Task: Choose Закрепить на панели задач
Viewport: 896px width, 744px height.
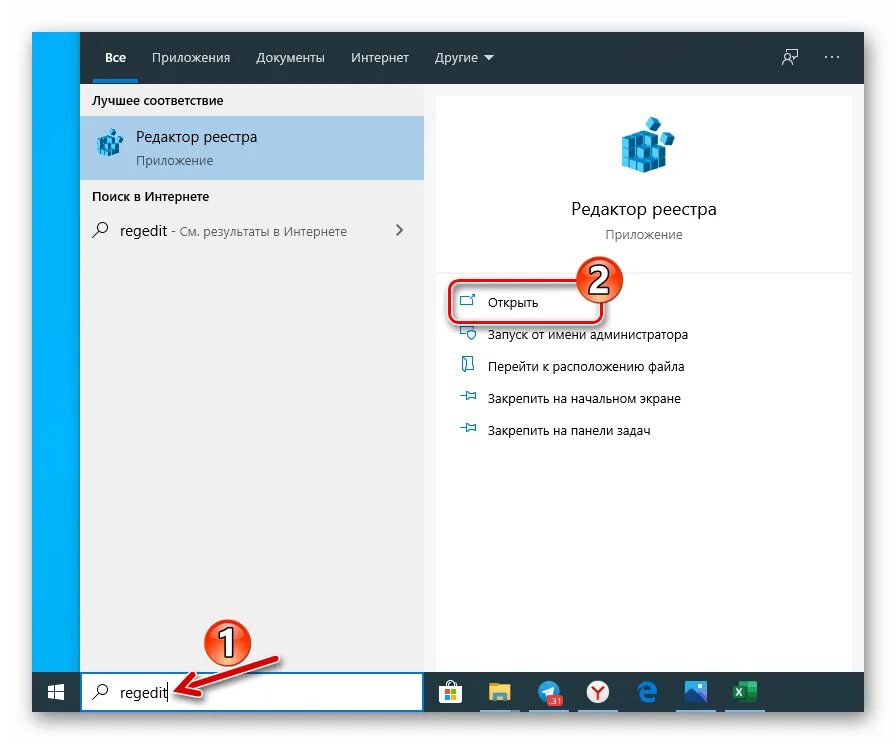Action: point(569,430)
